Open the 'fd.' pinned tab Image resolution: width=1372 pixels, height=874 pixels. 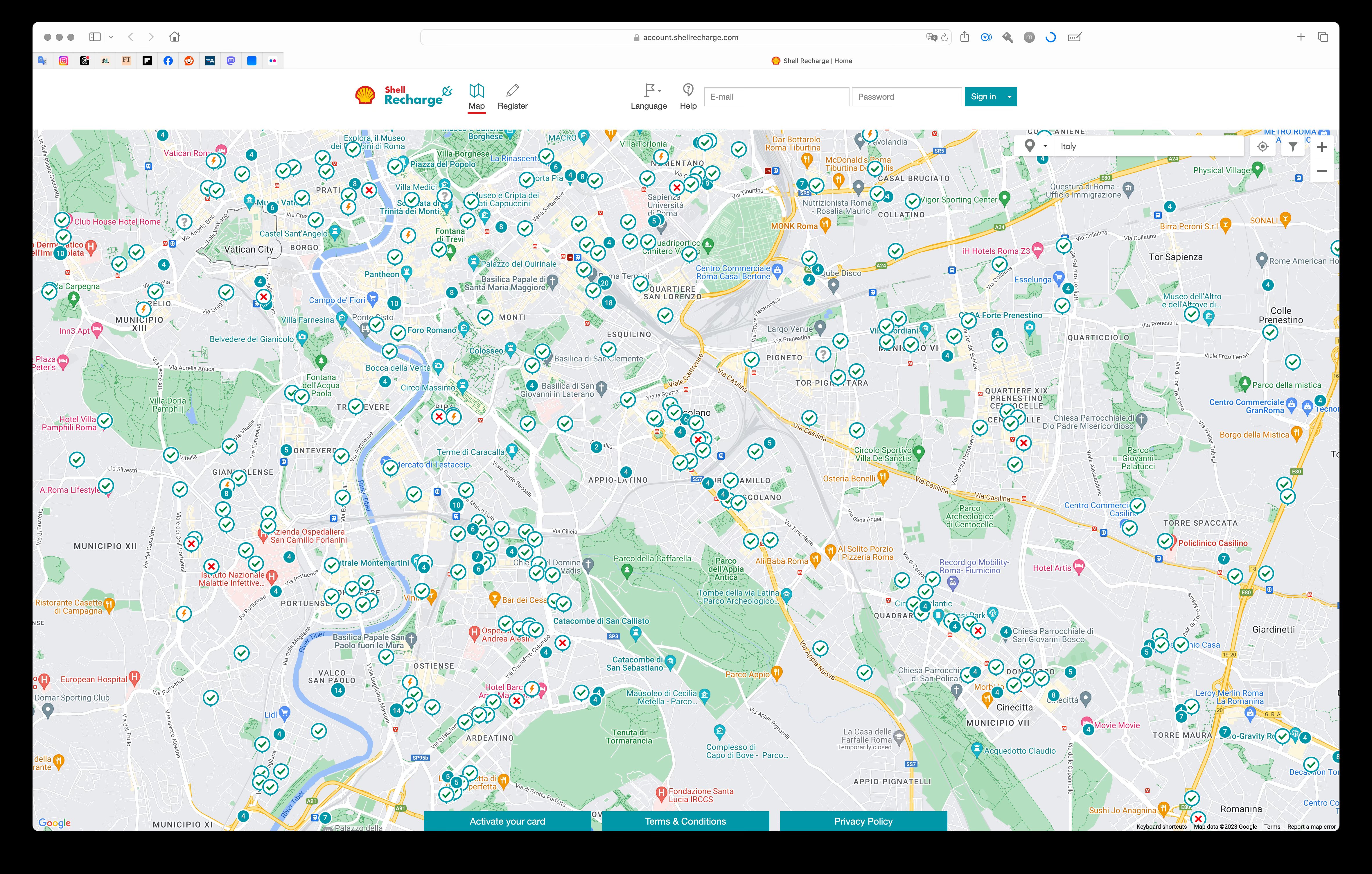pos(105,60)
